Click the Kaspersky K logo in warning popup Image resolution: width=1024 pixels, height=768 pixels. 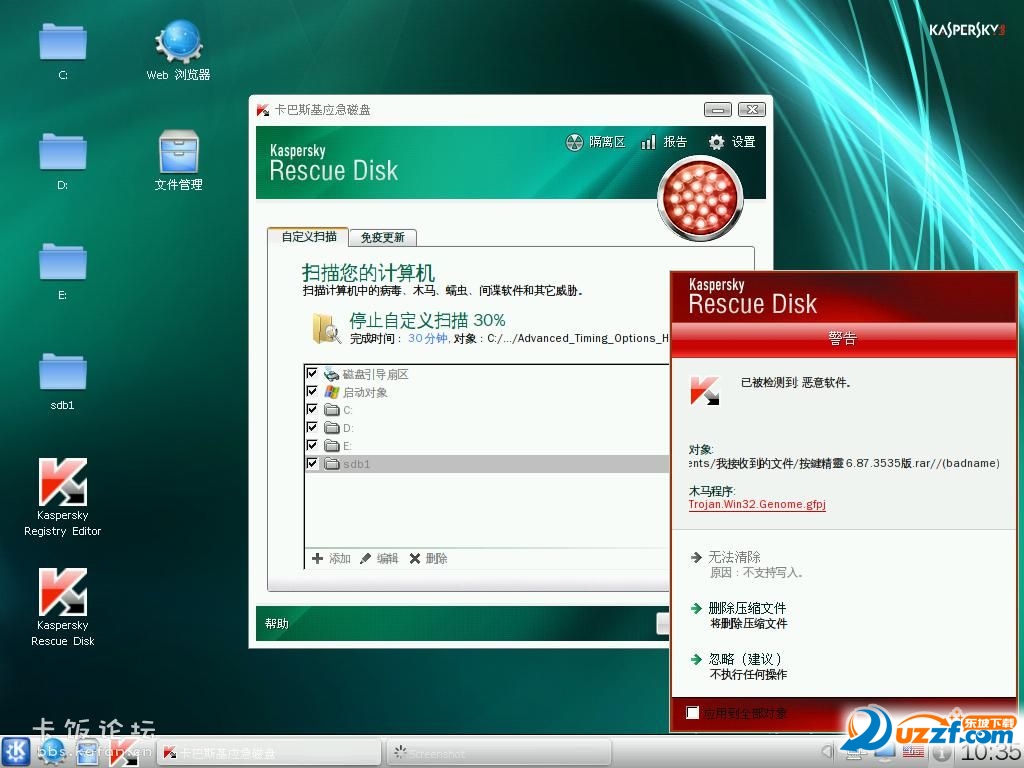pyautogui.click(x=705, y=390)
